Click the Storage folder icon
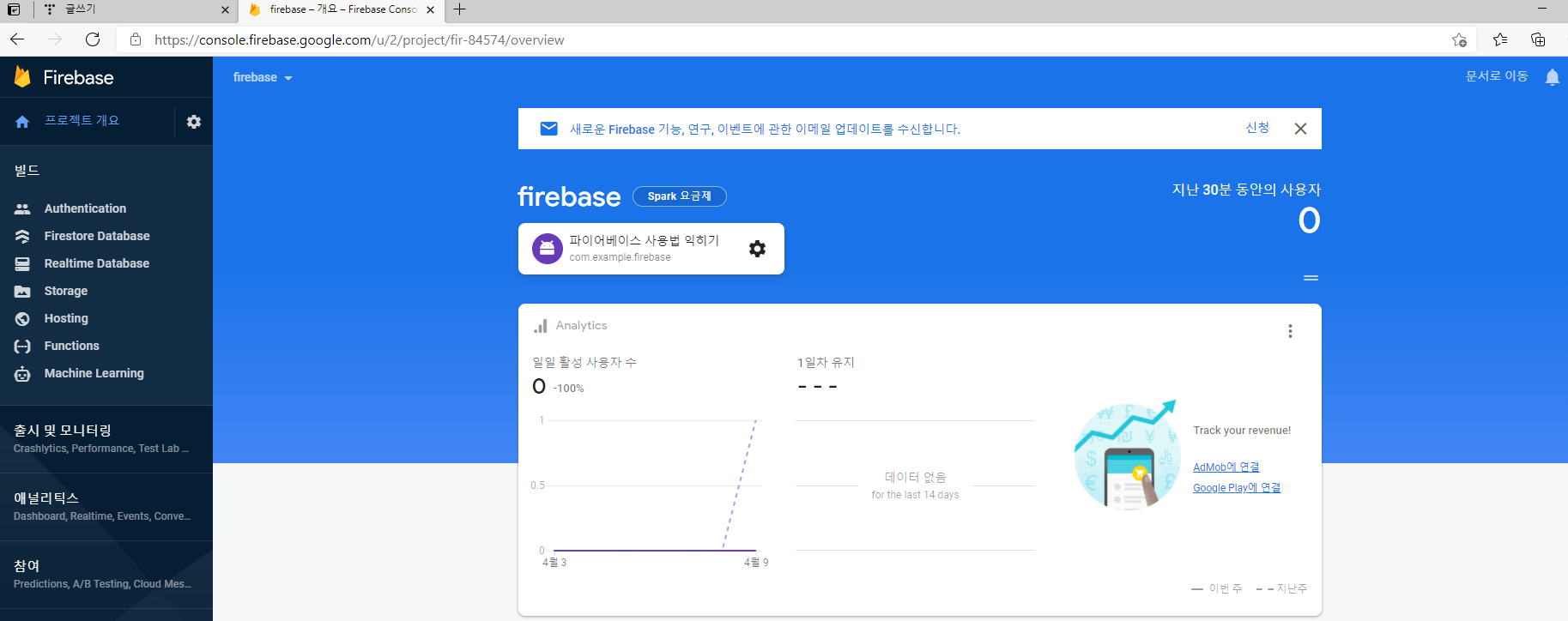This screenshot has width=1568, height=621. (22, 292)
